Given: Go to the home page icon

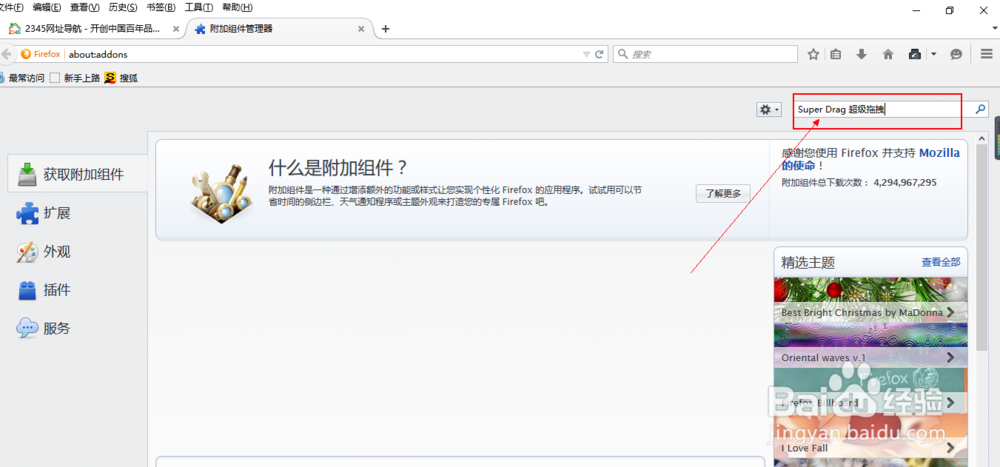Looking at the screenshot, I should [x=888, y=54].
